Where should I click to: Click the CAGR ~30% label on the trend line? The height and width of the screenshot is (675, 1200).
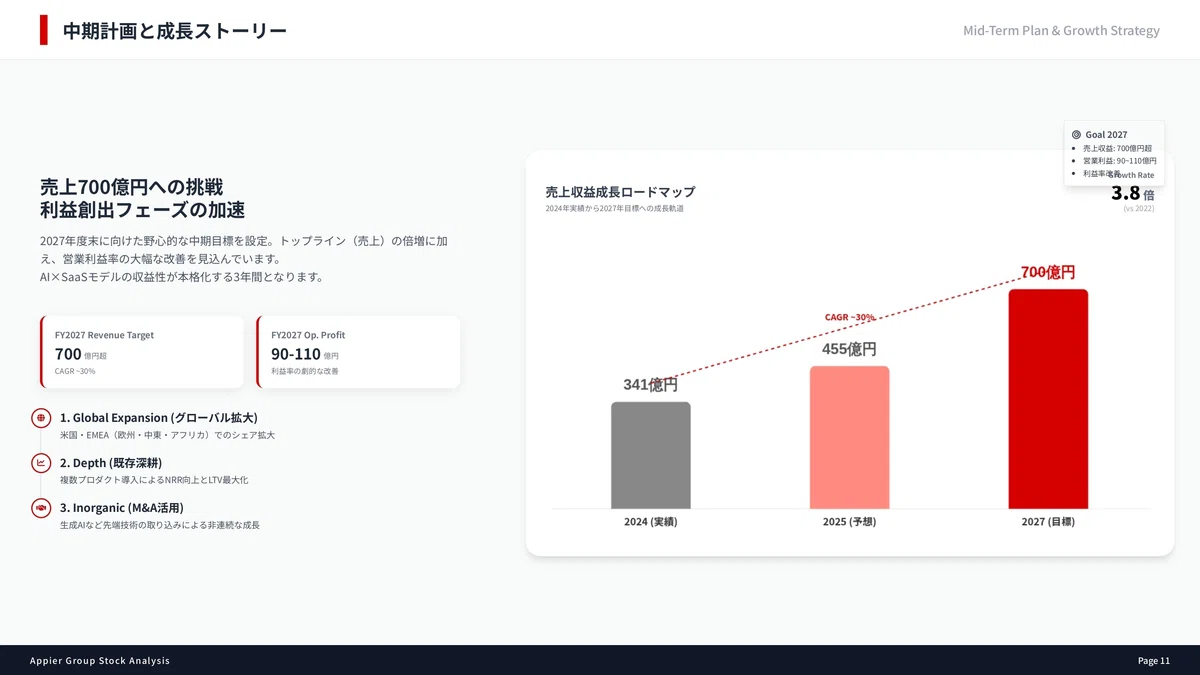click(x=850, y=317)
